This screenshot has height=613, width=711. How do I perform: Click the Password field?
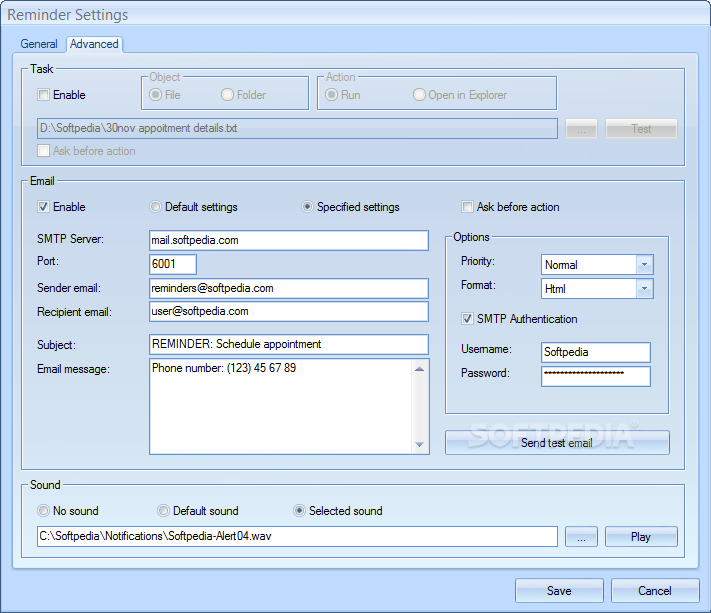click(596, 376)
